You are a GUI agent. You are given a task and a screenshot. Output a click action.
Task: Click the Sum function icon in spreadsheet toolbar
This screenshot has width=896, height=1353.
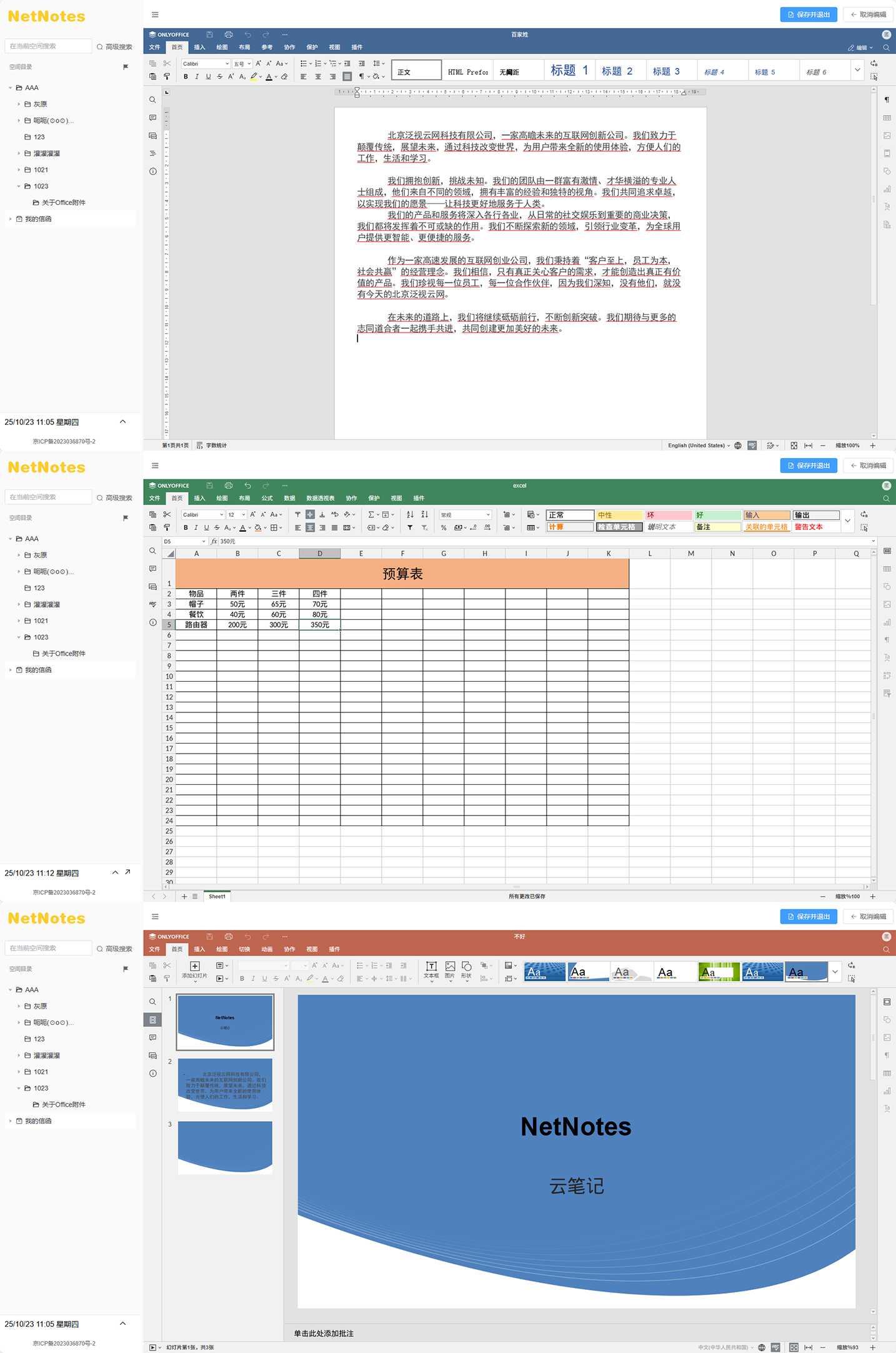coord(371,515)
